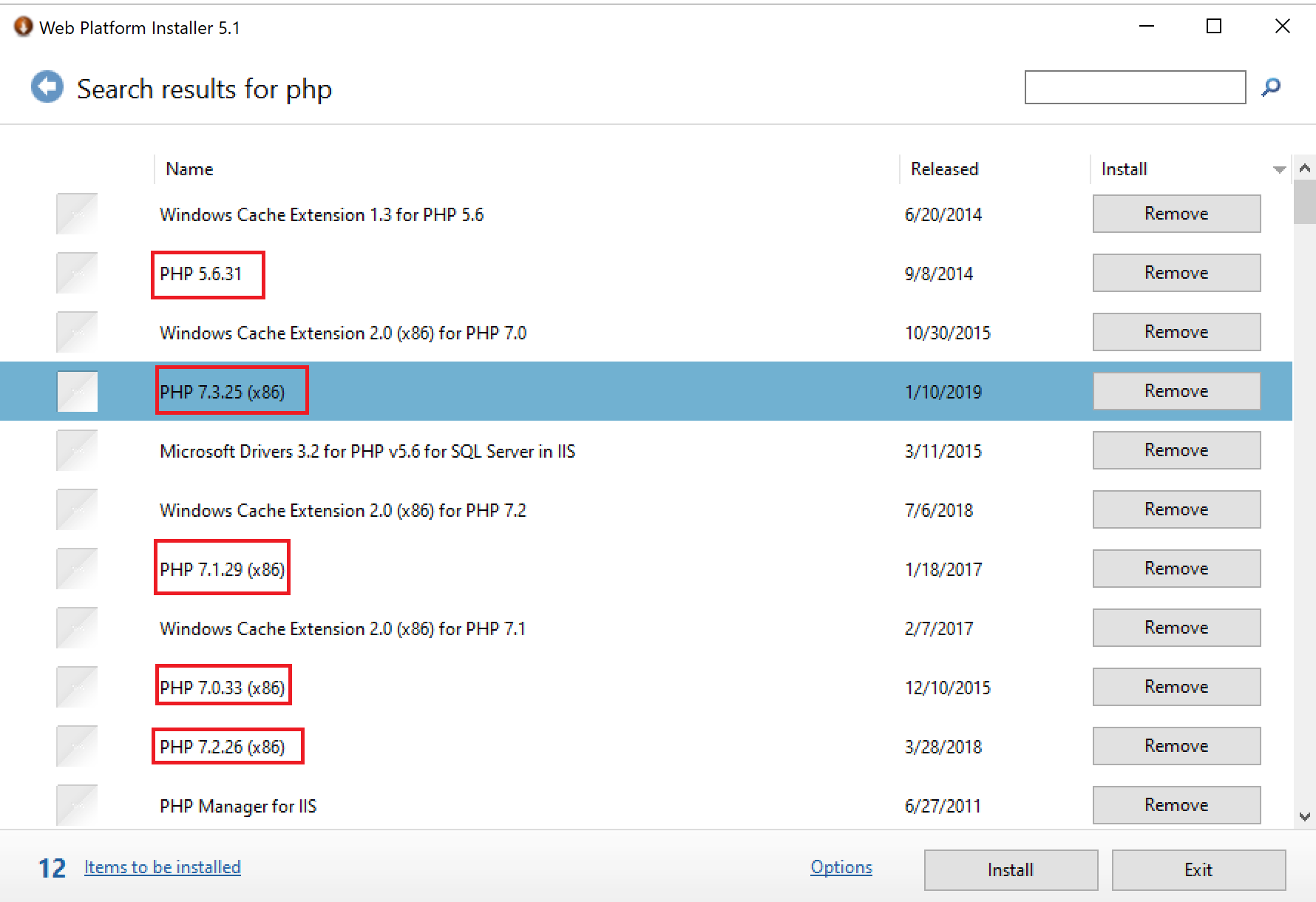Remove Windows Cache Extension for PHP 7.1

1176,628
